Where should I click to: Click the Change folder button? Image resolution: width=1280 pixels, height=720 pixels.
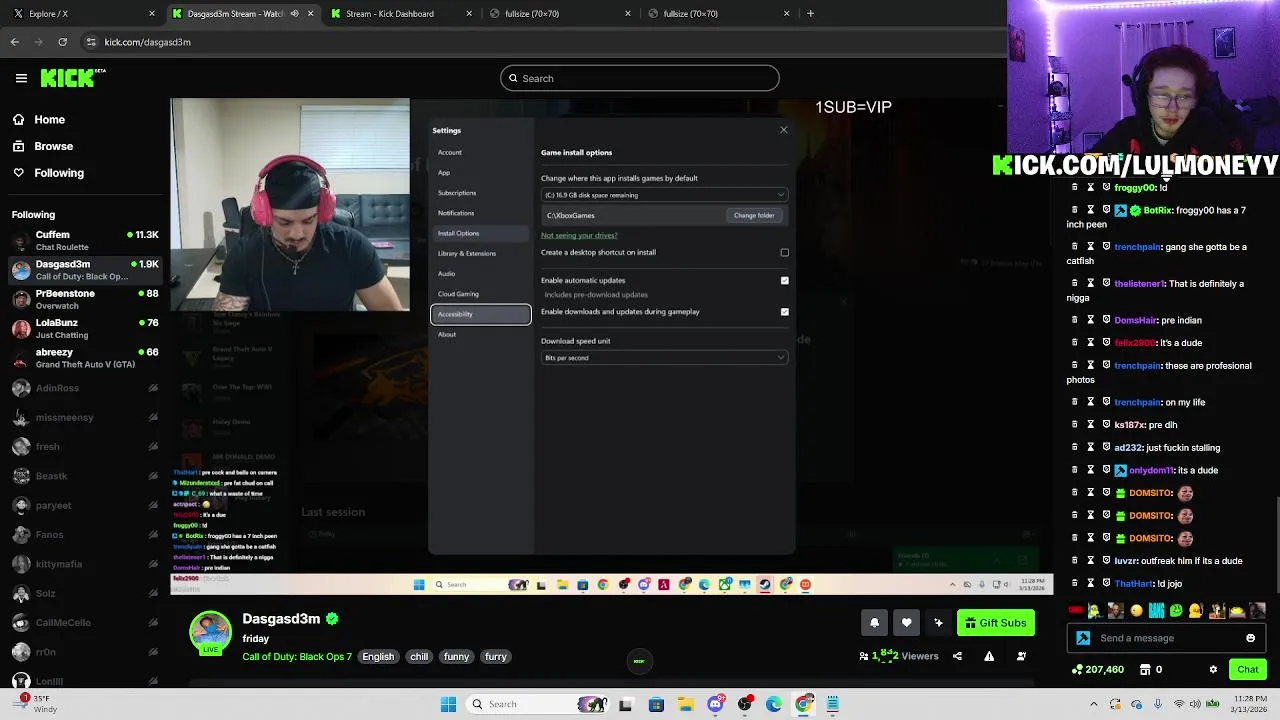pyautogui.click(x=754, y=215)
